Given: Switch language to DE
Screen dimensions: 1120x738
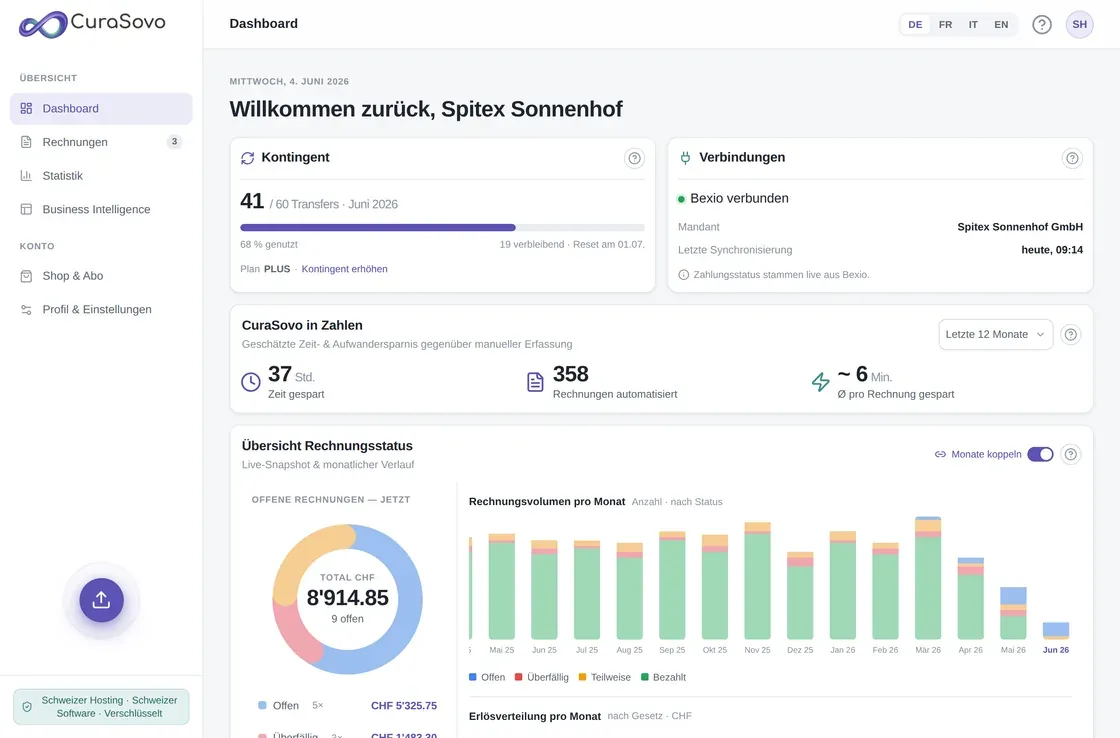Looking at the screenshot, I should coord(915,24).
